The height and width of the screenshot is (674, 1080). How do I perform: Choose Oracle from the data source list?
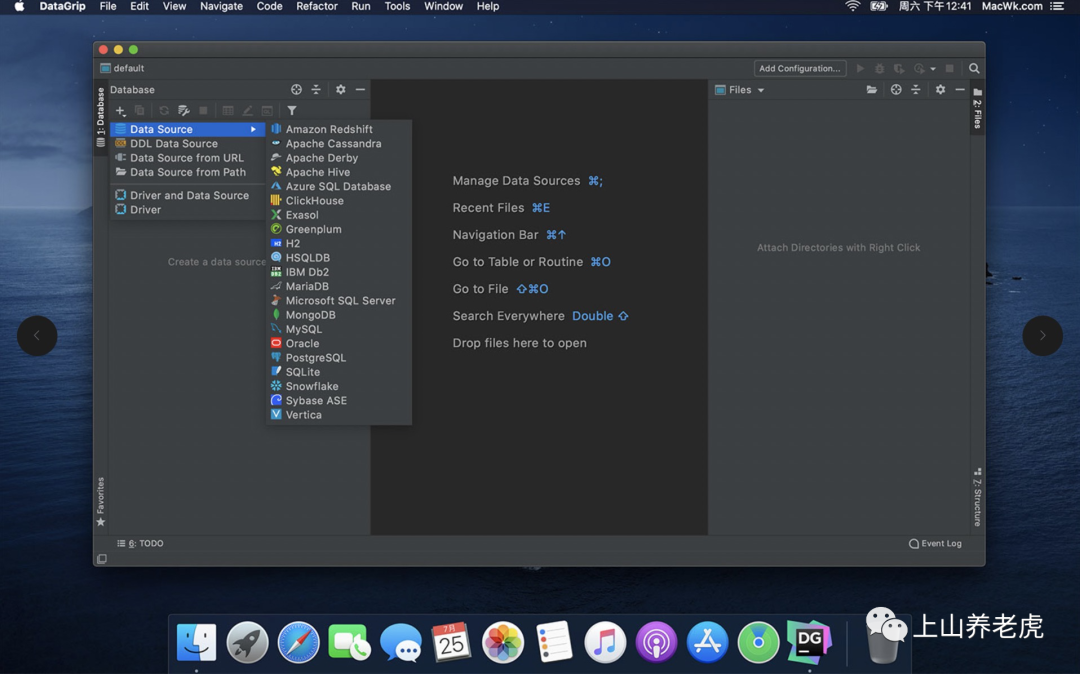pyautogui.click(x=339, y=343)
